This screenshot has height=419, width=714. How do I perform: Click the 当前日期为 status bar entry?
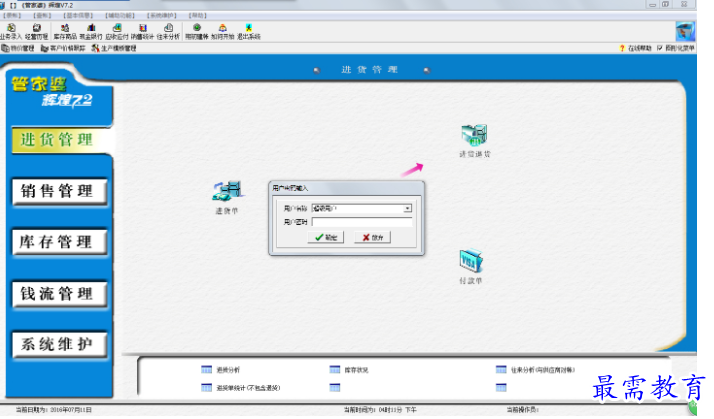click(x=54, y=410)
